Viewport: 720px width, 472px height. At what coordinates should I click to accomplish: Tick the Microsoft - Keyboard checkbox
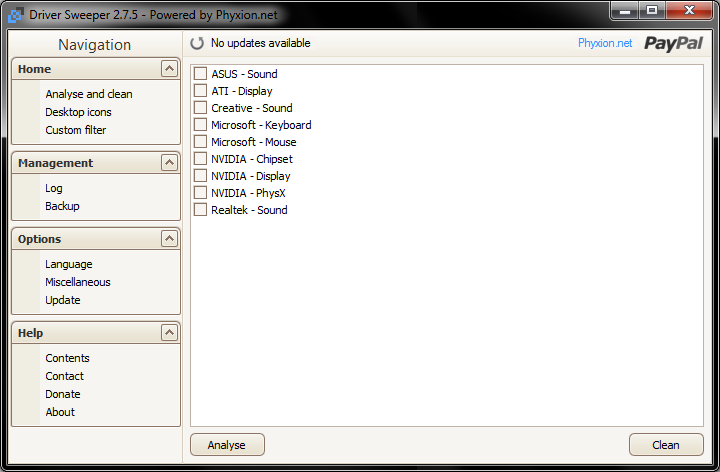click(200, 124)
